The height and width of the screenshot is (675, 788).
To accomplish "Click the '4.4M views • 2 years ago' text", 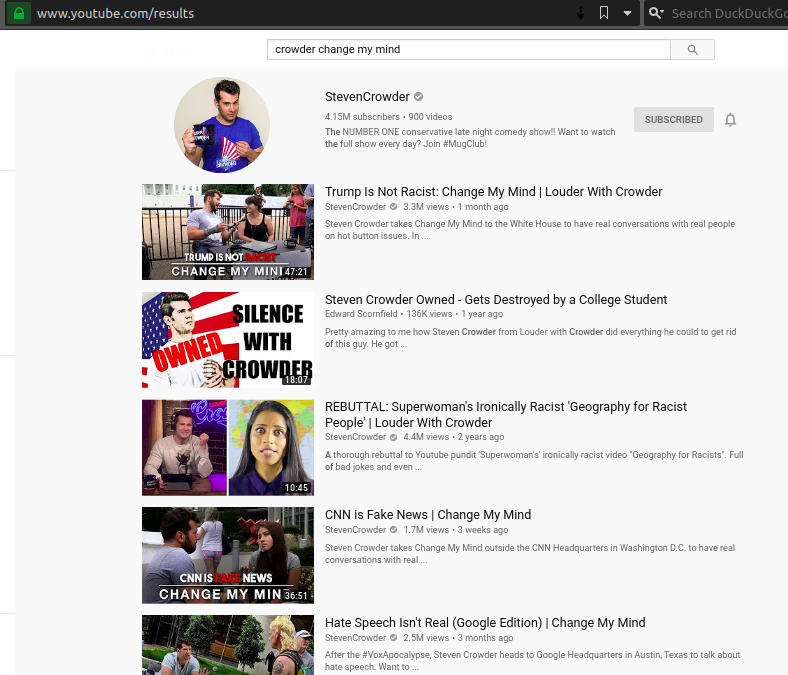I will click(x=453, y=437).
